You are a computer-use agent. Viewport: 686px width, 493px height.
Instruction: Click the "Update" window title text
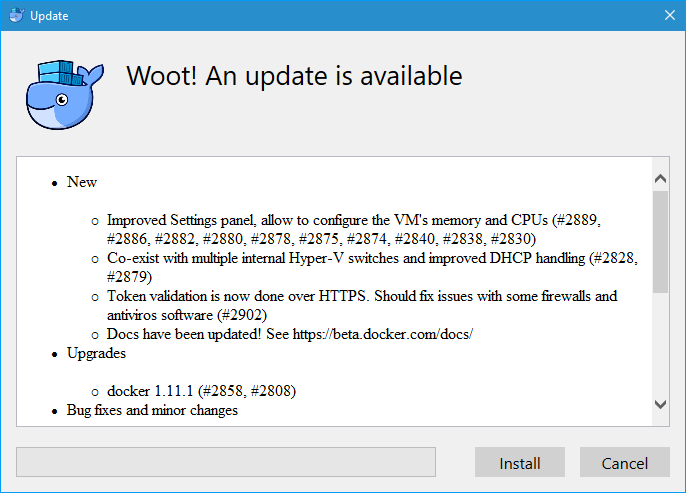pyautogui.click(x=49, y=16)
